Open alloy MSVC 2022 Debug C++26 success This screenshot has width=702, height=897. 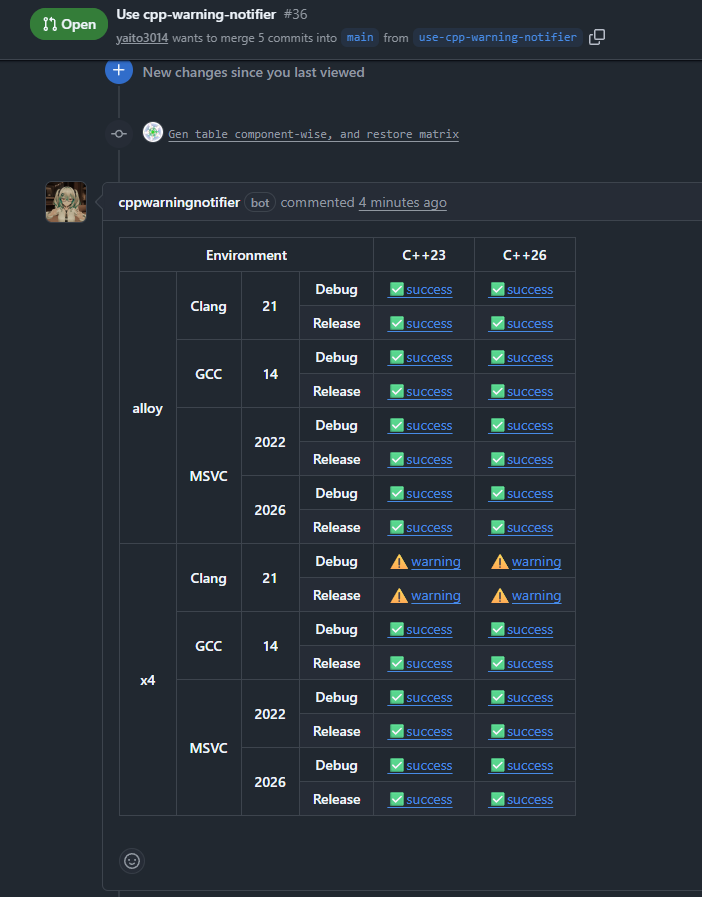pyautogui.click(x=521, y=426)
